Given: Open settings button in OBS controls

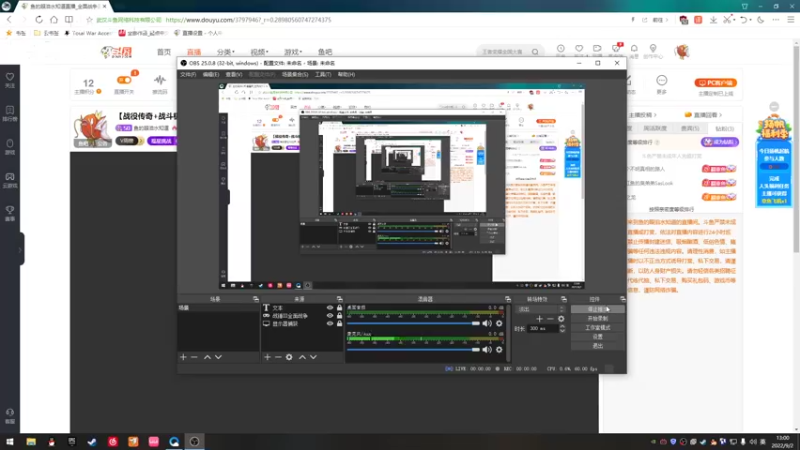Looking at the screenshot, I should [x=597, y=337].
